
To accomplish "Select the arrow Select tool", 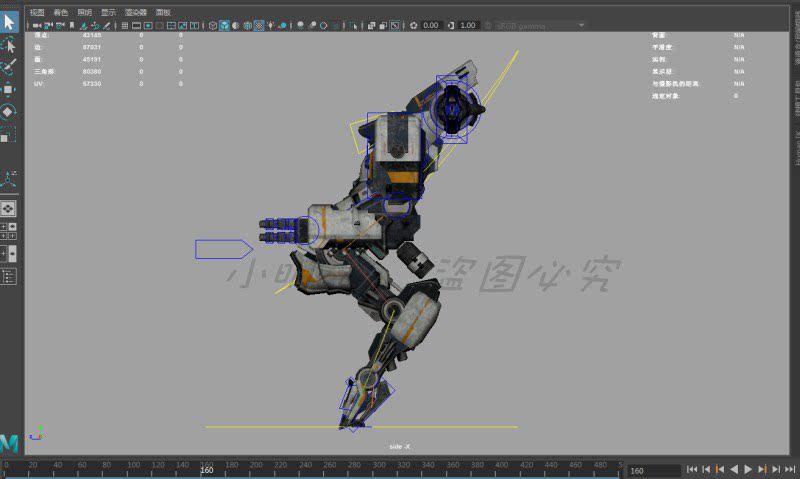I will [x=9, y=21].
